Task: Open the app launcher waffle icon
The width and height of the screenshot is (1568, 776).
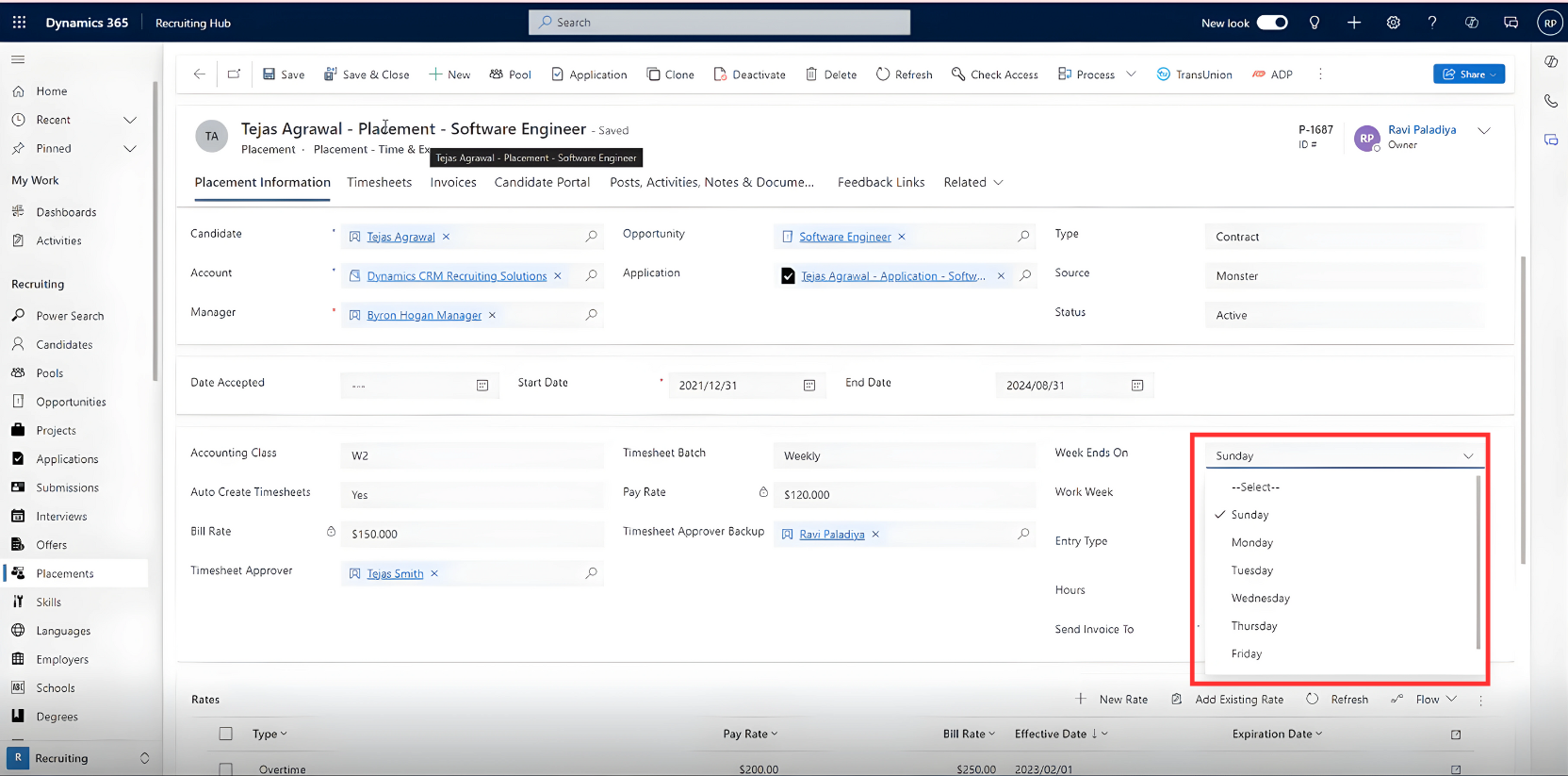Action: coord(19,23)
